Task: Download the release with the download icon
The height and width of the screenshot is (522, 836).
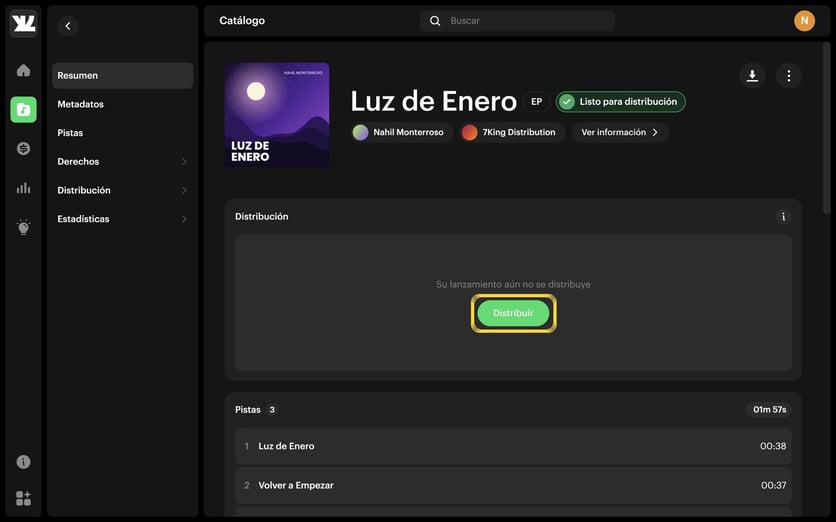Action: (x=752, y=76)
